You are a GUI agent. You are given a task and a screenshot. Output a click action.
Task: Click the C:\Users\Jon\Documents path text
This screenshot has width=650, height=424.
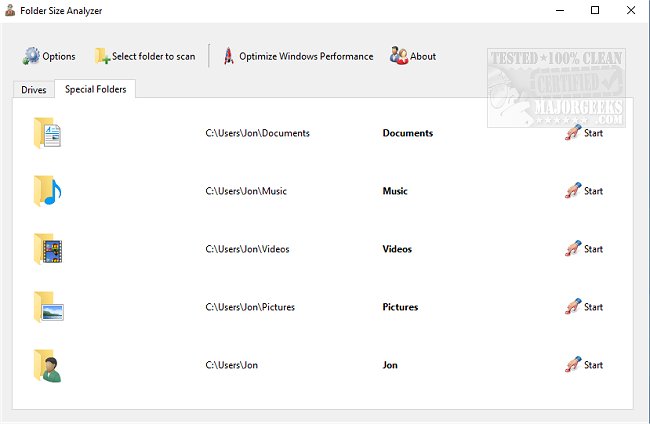point(257,133)
